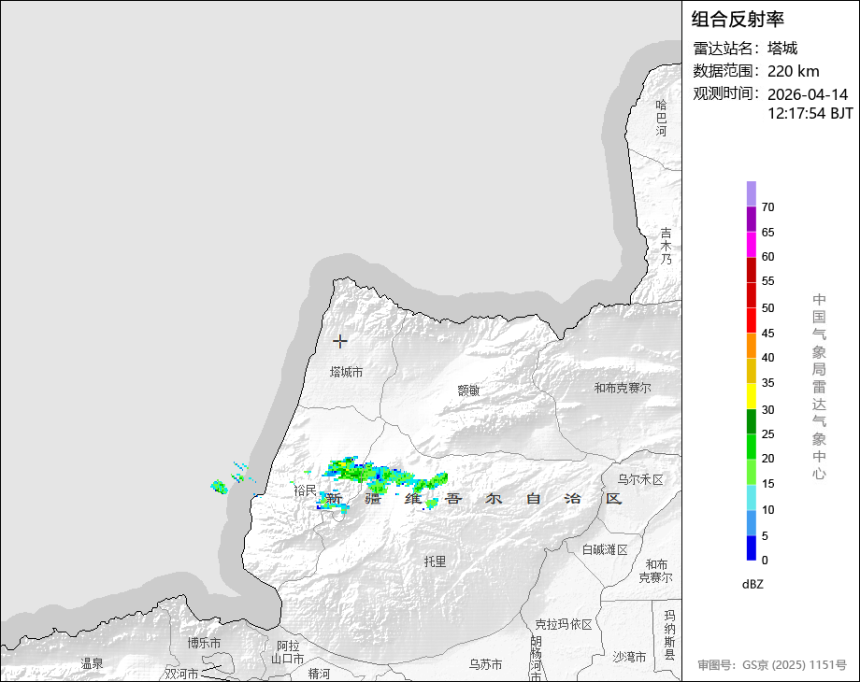Click the cyan 10–15 dBZ color band
The height and width of the screenshot is (682, 860).
pyautogui.click(x=751, y=497)
